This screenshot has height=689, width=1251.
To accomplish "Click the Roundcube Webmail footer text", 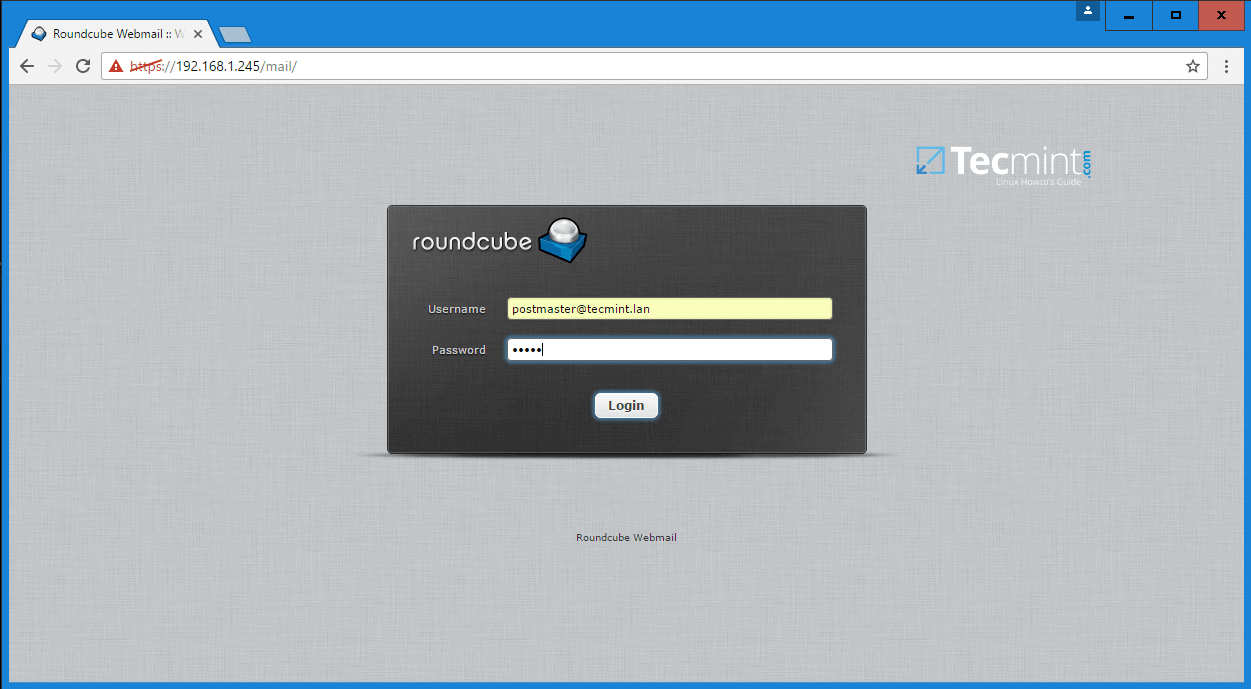I will coord(626,537).
